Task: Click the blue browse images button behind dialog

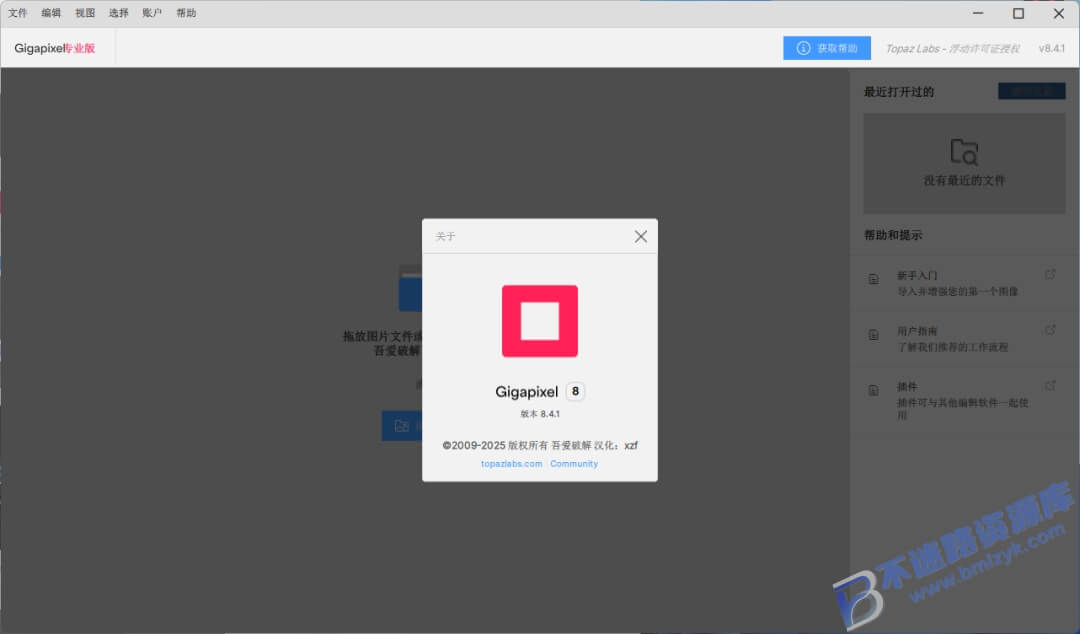Action: [x=402, y=426]
